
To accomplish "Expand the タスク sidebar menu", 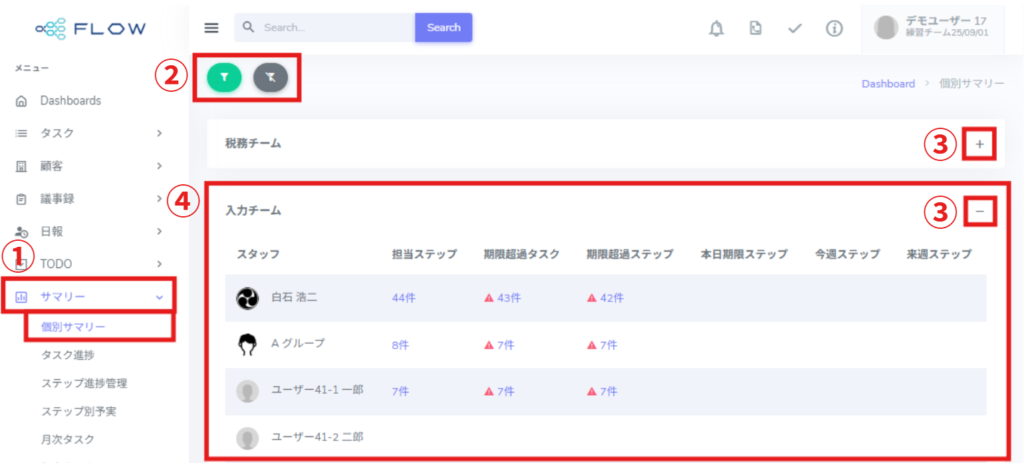I will click(88, 133).
